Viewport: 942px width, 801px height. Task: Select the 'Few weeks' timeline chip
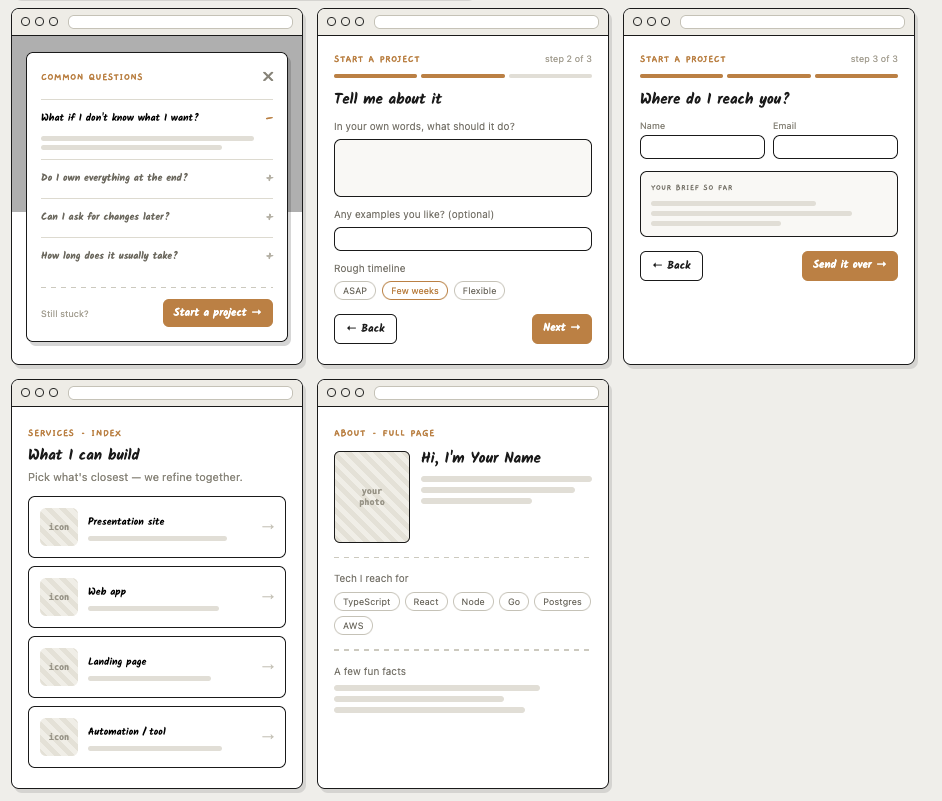(415, 291)
